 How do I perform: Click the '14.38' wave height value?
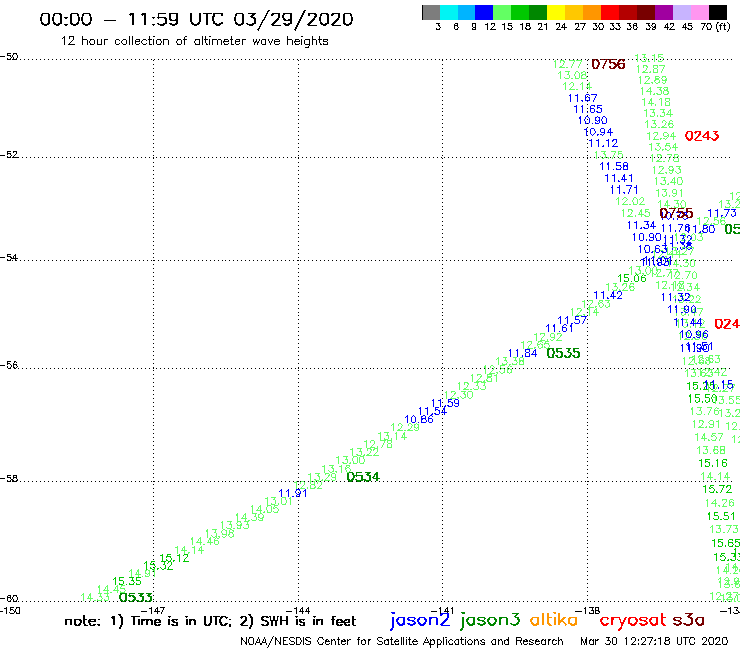(654, 91)
